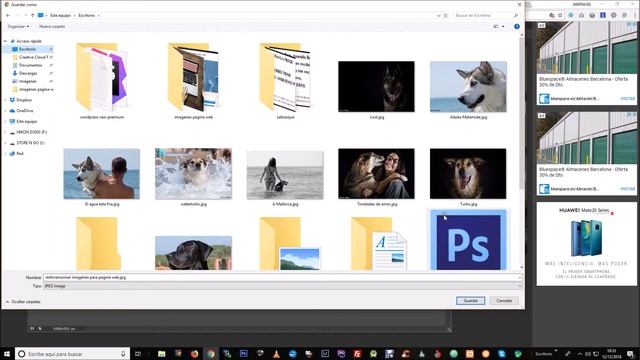This screenshot has width=640, height=360.
Task: Open recent locations dropdown beside up arrow
Action: click(x=26, y=16)
